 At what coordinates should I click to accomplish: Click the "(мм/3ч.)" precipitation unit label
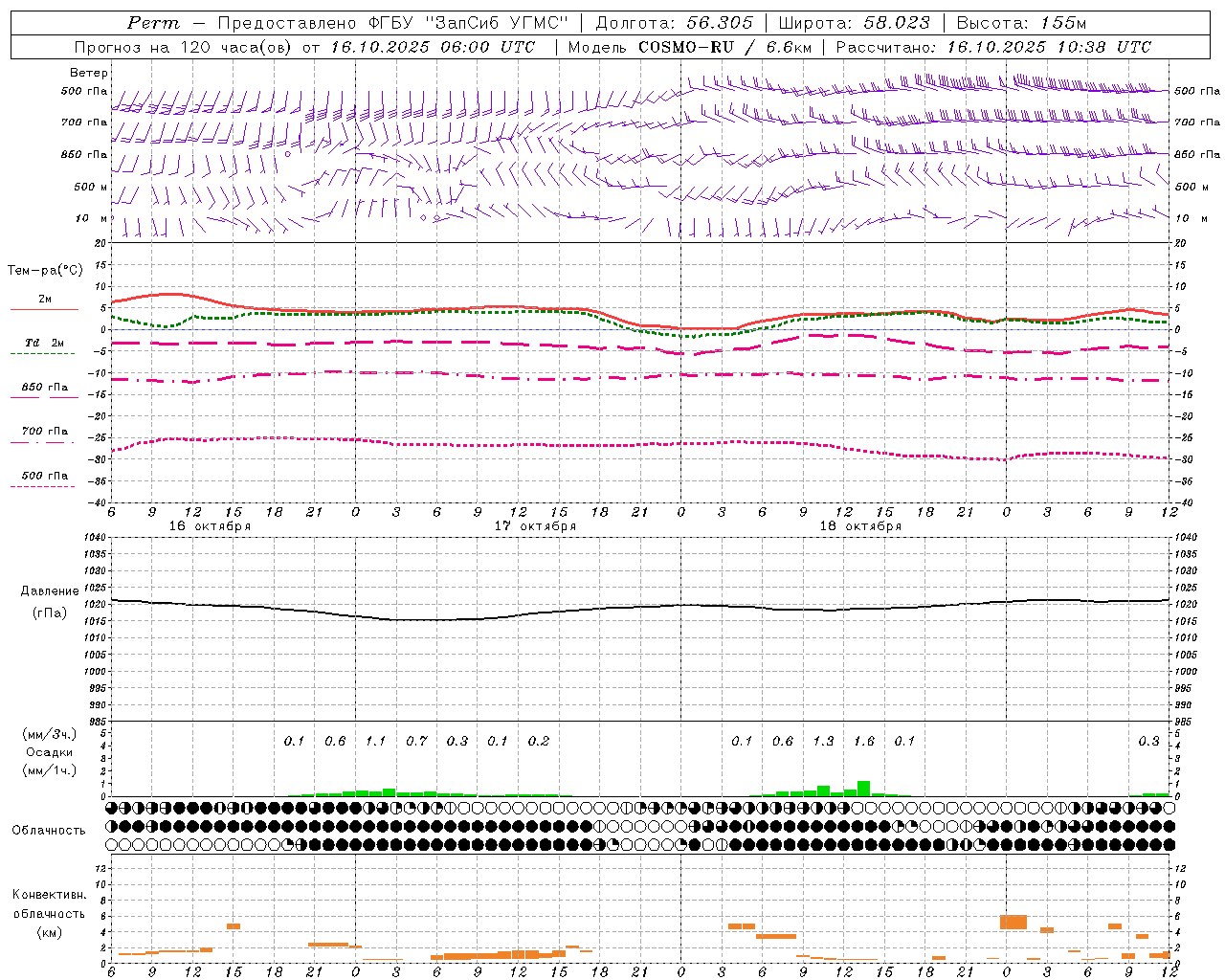click(x=50, y=734)
